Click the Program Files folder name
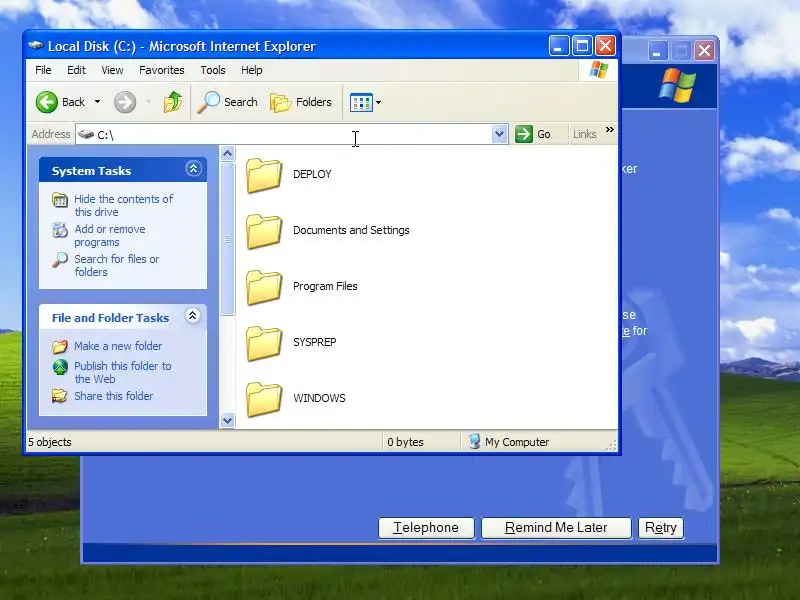800x600 pixels. (x=325, y=286)
